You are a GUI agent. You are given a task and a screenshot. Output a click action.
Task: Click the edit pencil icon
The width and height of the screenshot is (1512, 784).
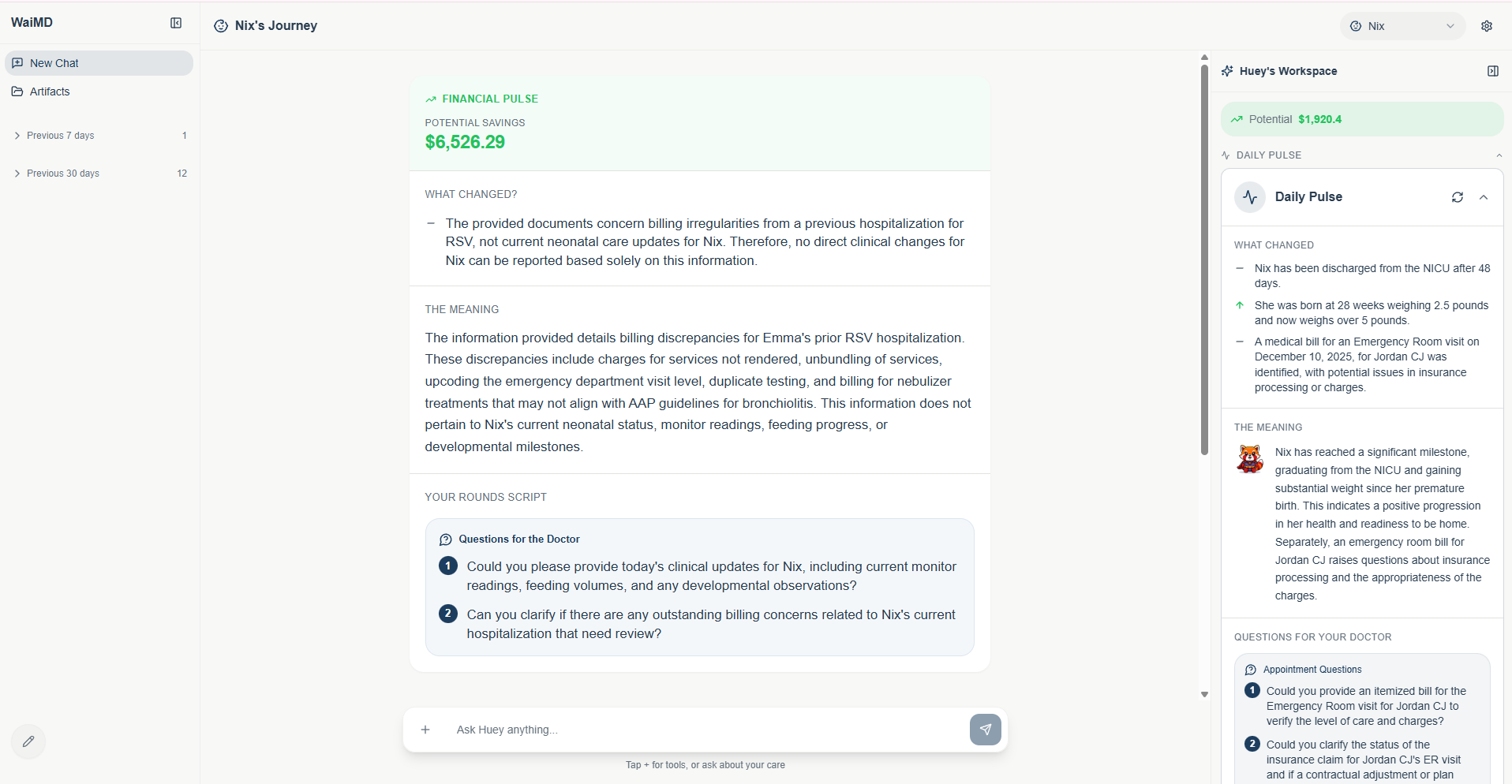tap(28, 741)
